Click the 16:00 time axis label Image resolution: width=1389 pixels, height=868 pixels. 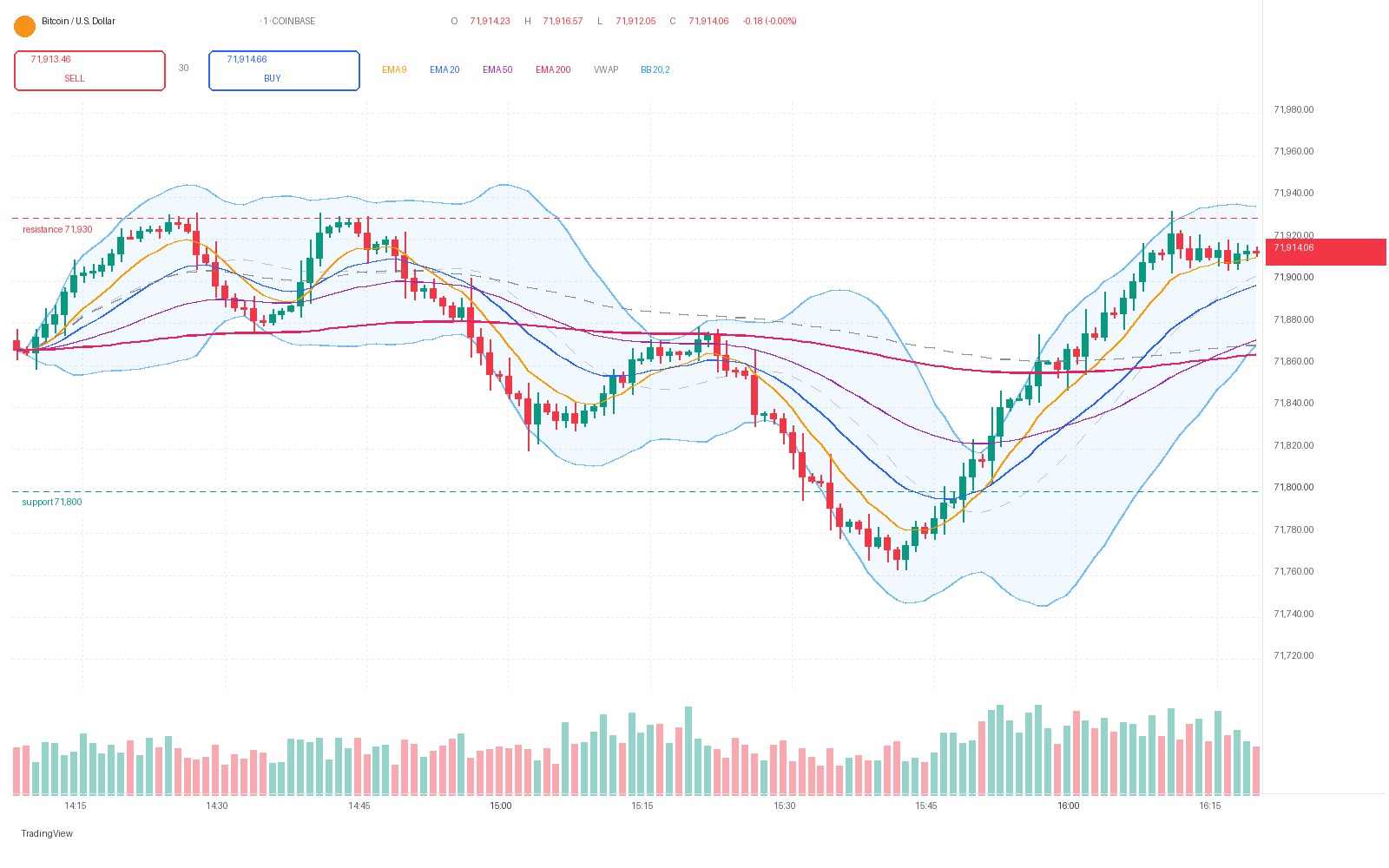tap(1069, 806)
